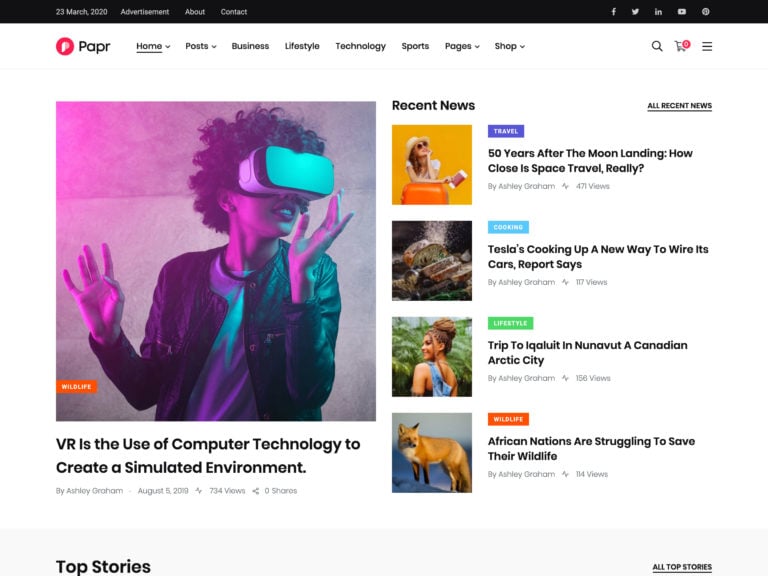This screenshot has width=768, height=576.
Task: Click the blue Travel category badge
Action: point(506,131)
